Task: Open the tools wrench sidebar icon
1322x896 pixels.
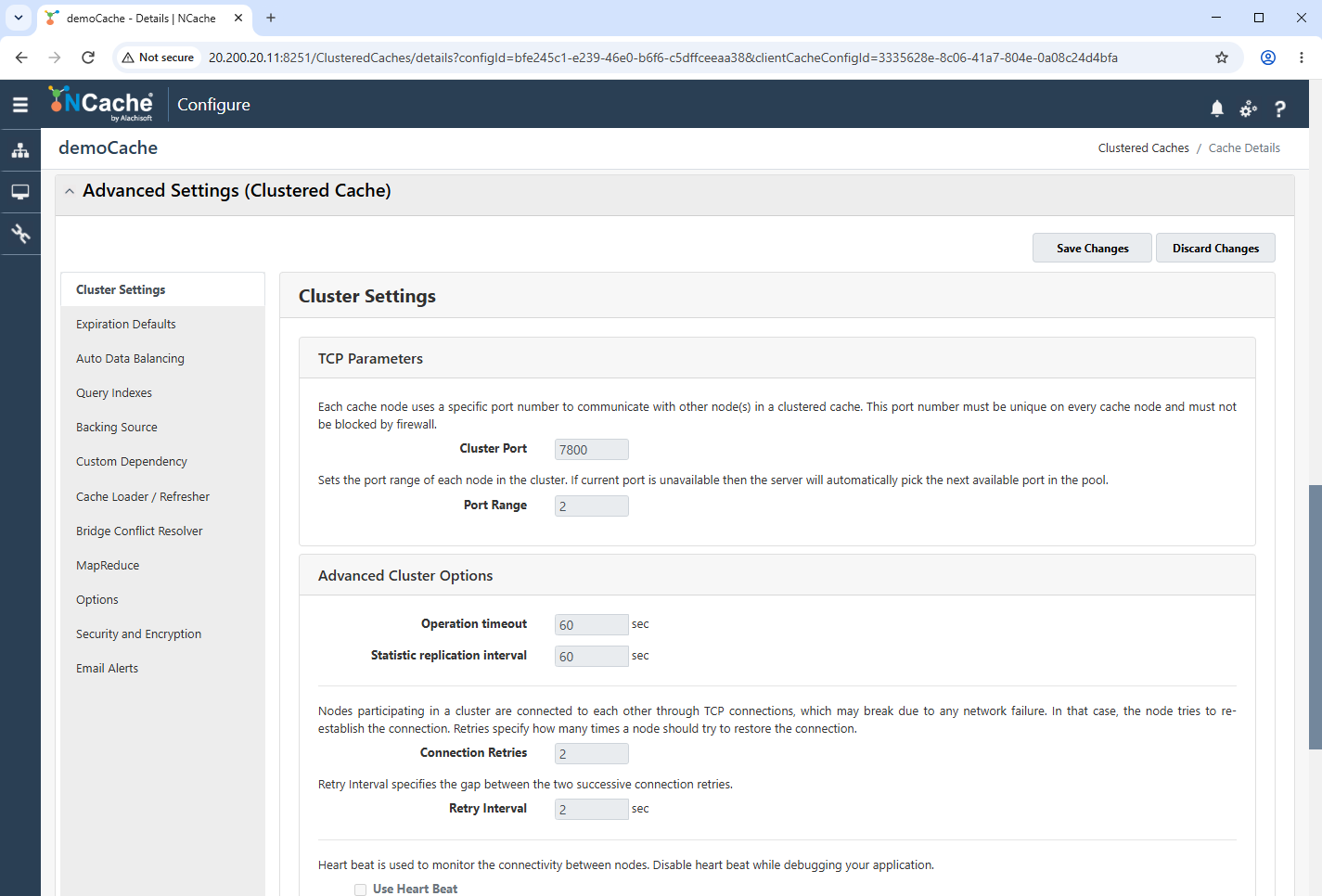Action: click(x=20, y=234)
